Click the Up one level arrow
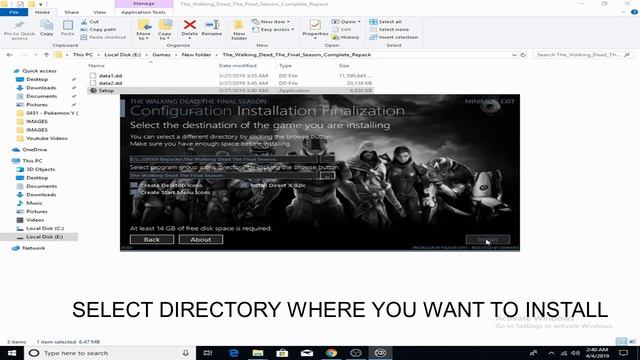Image resolution: width=640 pixels, height=360 pixels. [46, 55]
